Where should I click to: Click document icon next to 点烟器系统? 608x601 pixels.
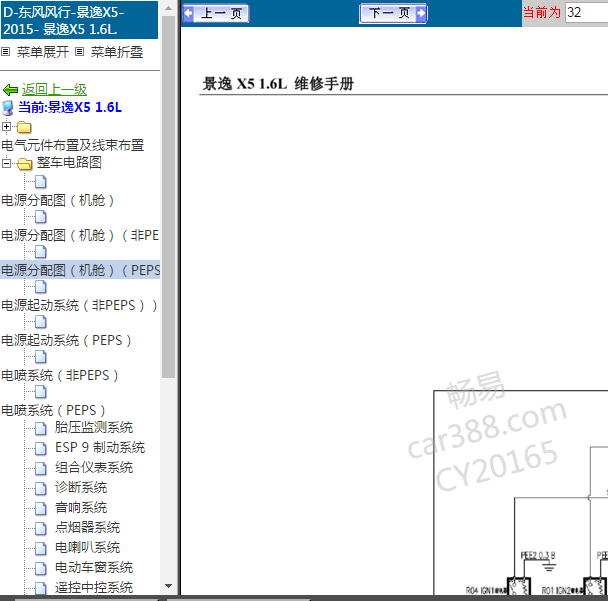(x=41, y=528)
